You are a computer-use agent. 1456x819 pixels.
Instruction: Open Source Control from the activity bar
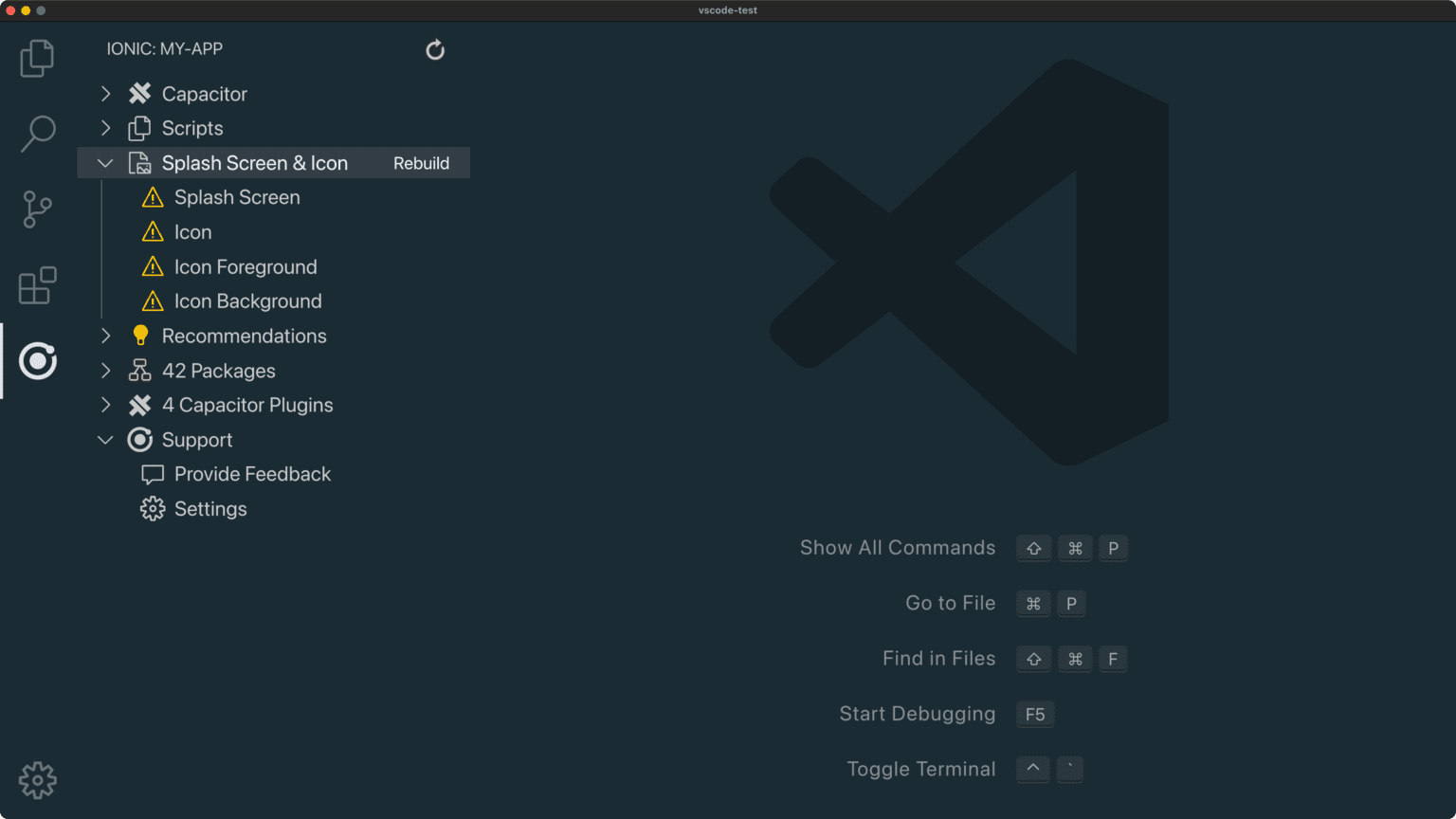[x=37, y=209]
